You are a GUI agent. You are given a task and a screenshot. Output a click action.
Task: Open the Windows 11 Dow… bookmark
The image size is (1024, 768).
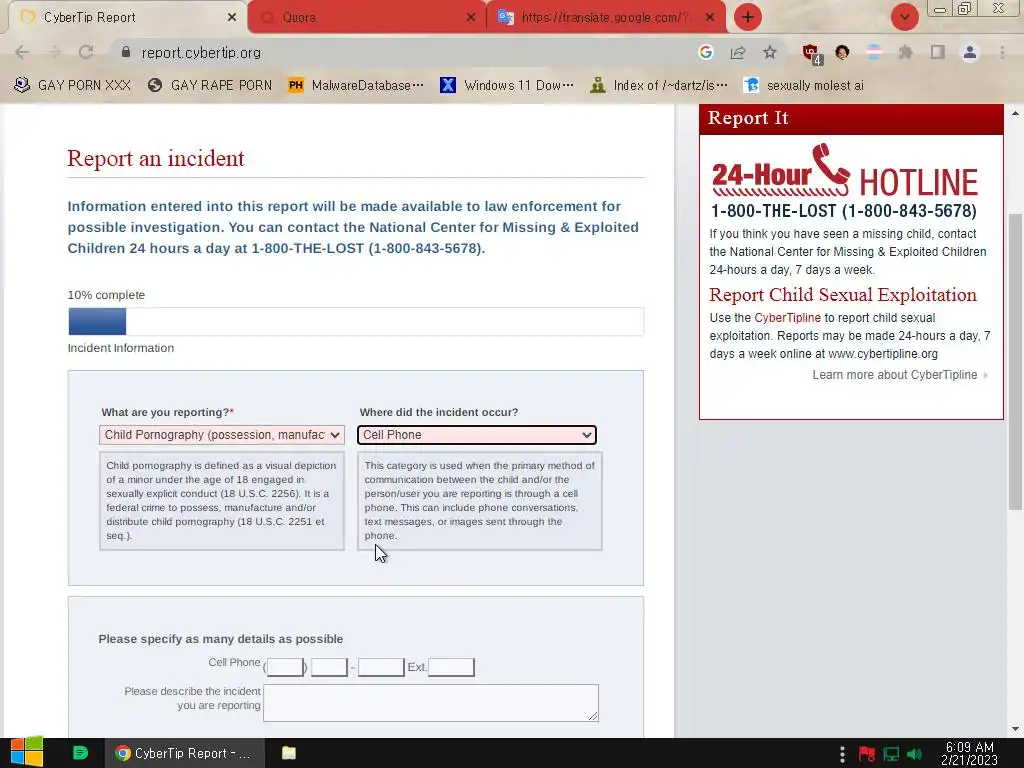[507, 85]
